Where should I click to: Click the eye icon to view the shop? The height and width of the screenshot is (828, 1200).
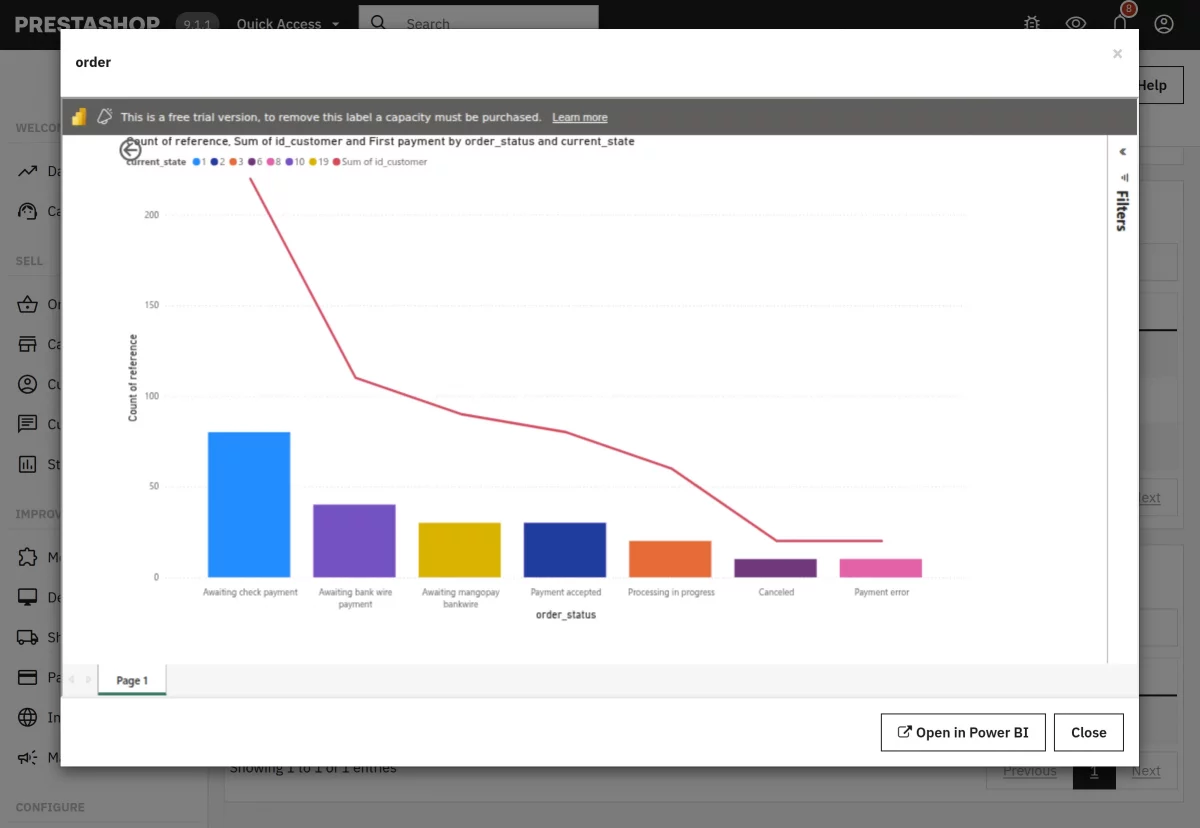[x=1076, y=24]
